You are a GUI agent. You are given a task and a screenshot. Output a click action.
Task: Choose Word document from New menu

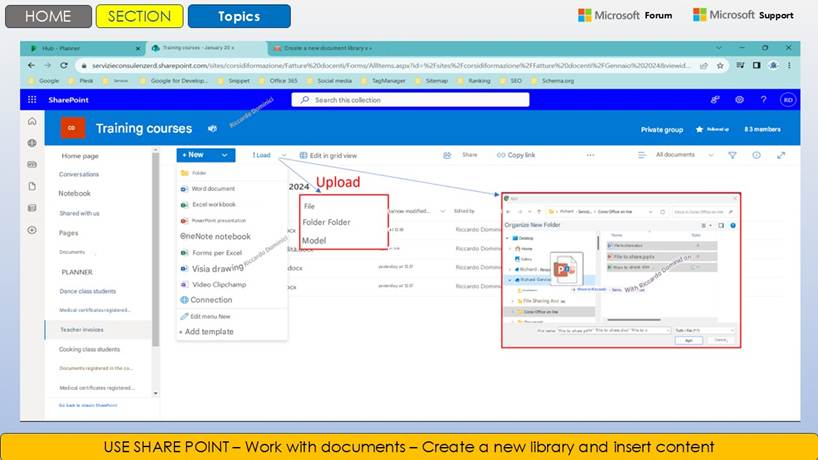[x=213, y=188]
